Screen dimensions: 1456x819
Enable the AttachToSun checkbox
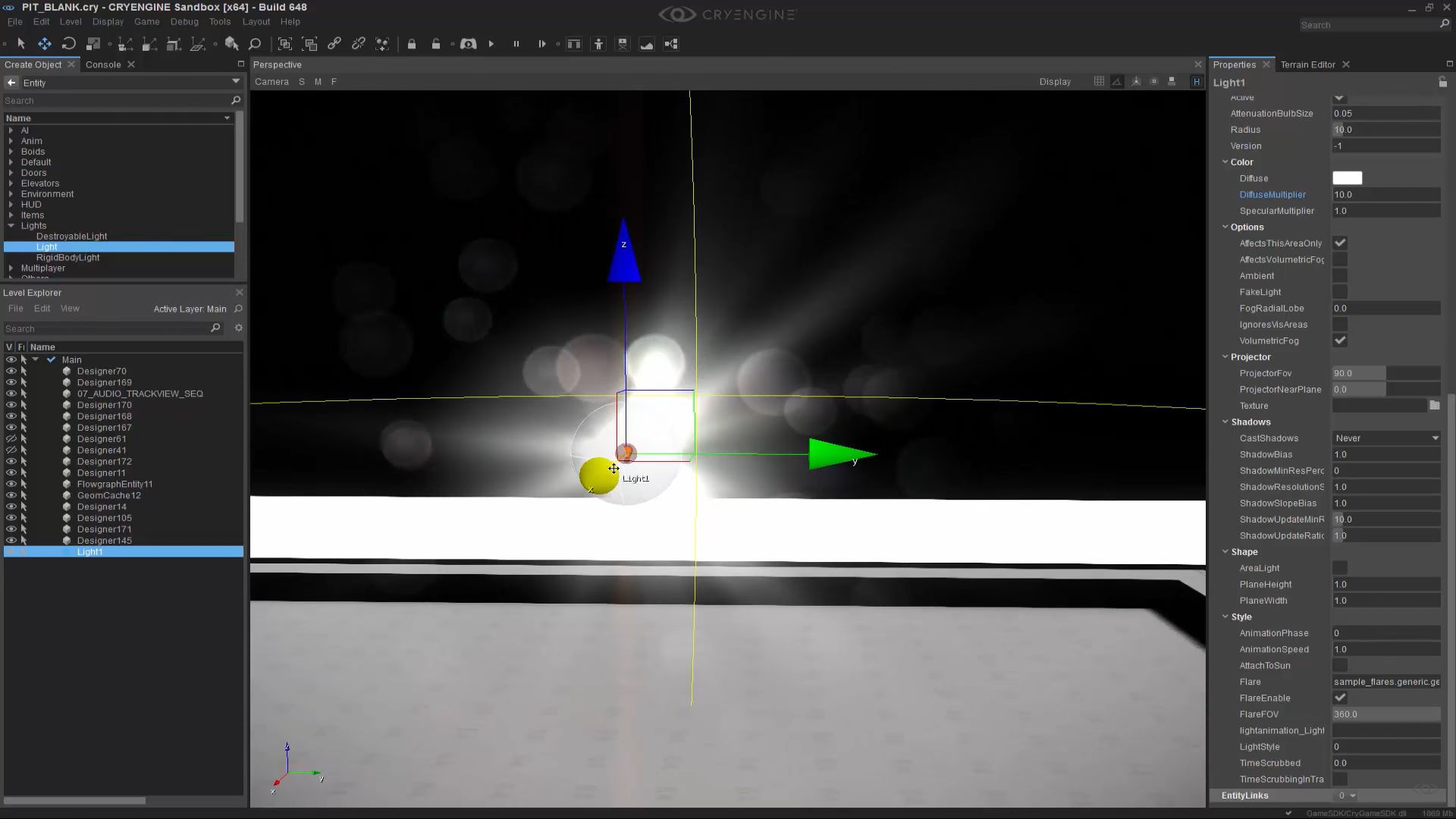1340,666
